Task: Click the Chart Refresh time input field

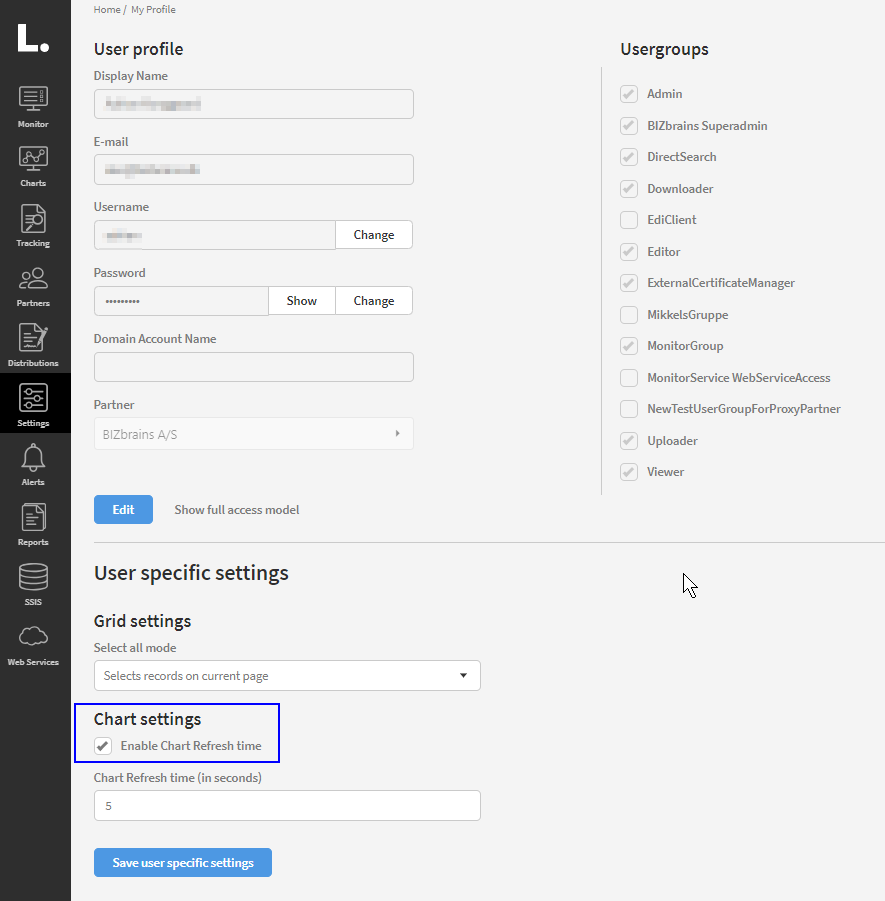Action: [x=287, y=805]
